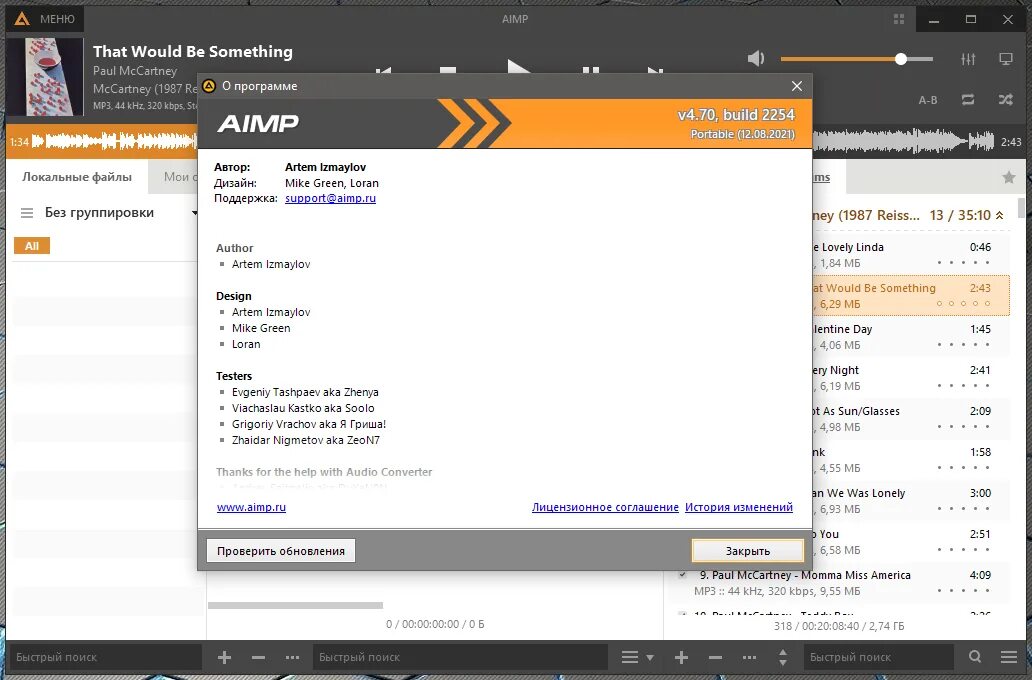The image size is (1032, 680).
Task: Click the 318 / 00:20:08:40 / 2,74 ГБ status
Action: (839, 626)
